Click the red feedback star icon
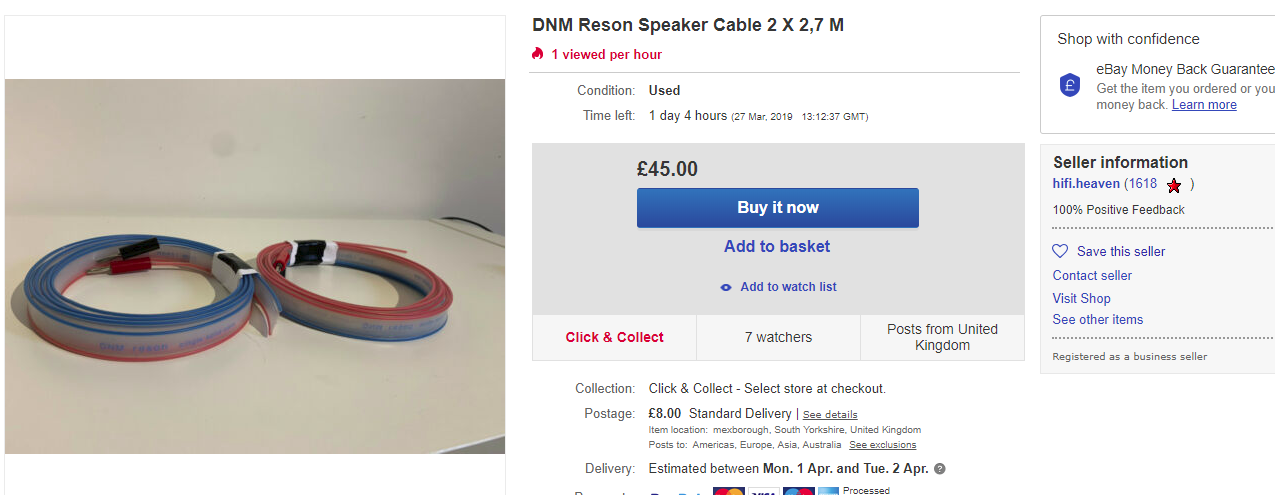 point(1174,185)
